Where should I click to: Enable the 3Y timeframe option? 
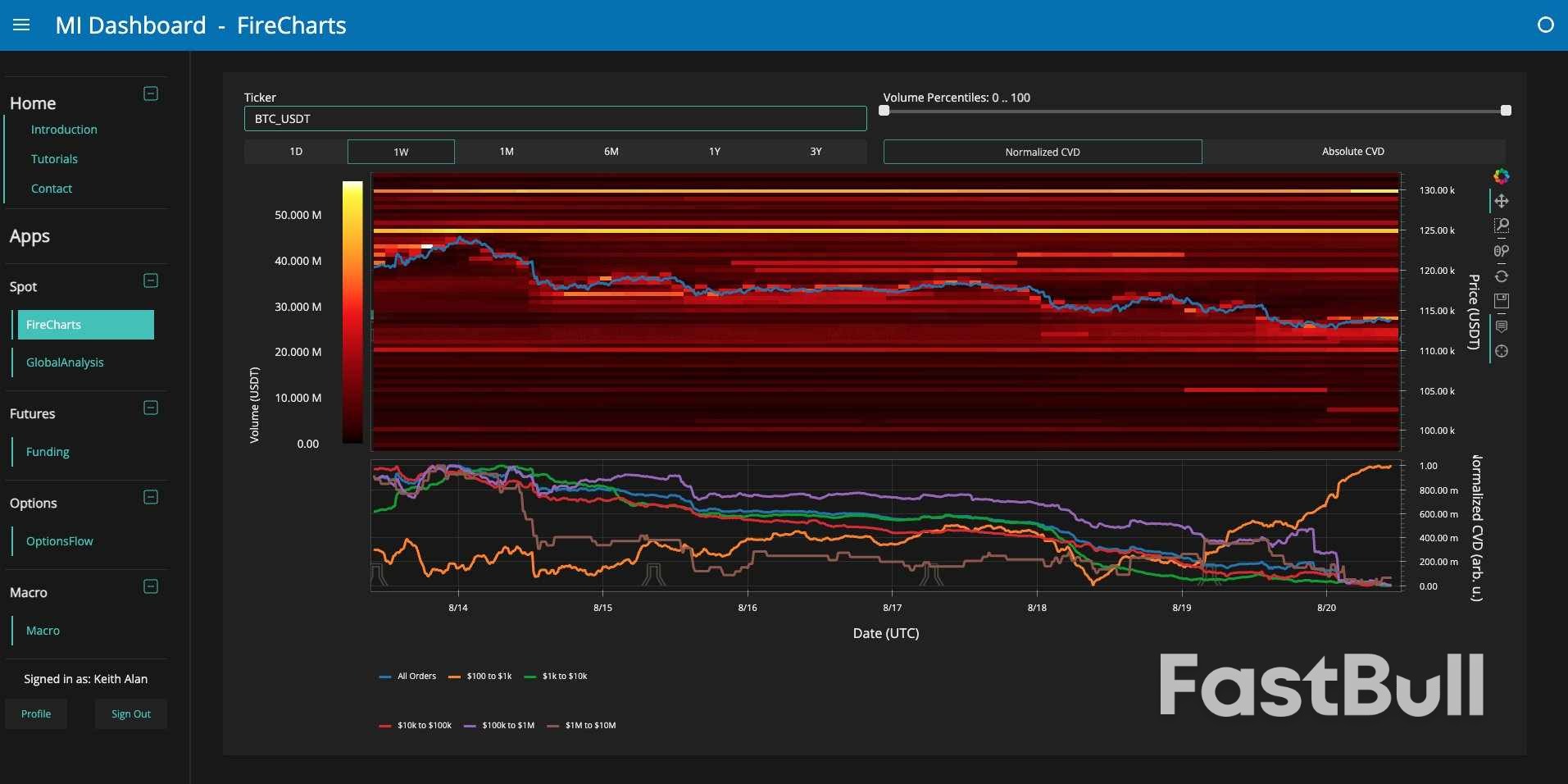point(816,152)
